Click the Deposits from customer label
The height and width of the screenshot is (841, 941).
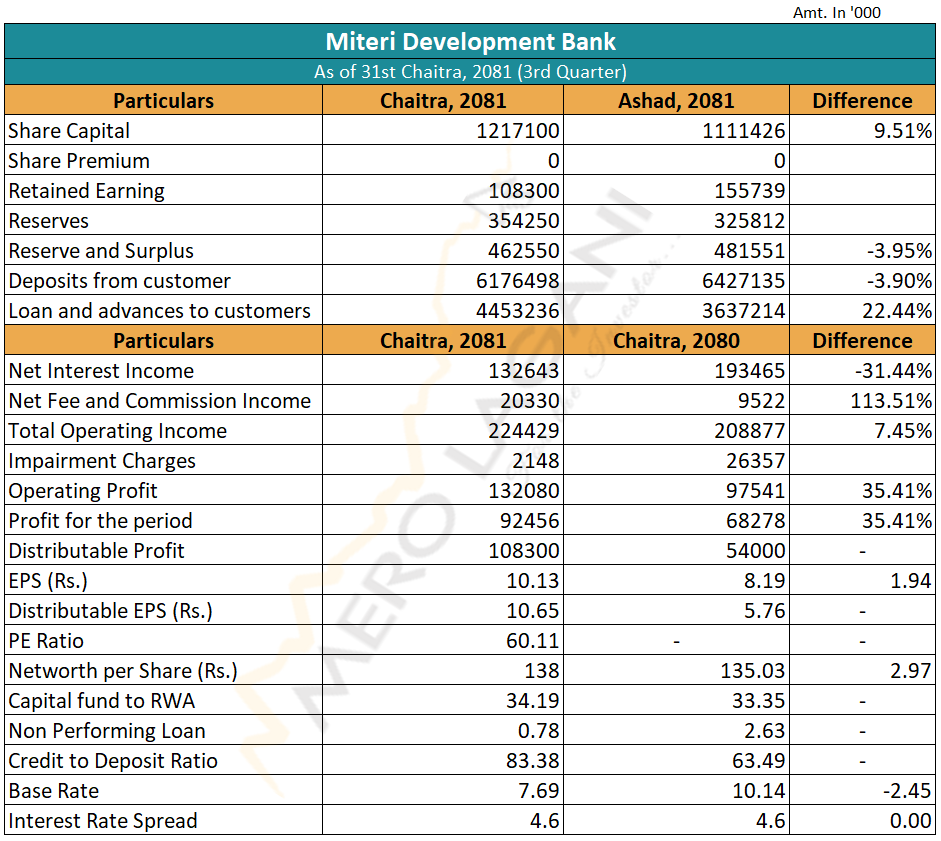click(119, 281)
